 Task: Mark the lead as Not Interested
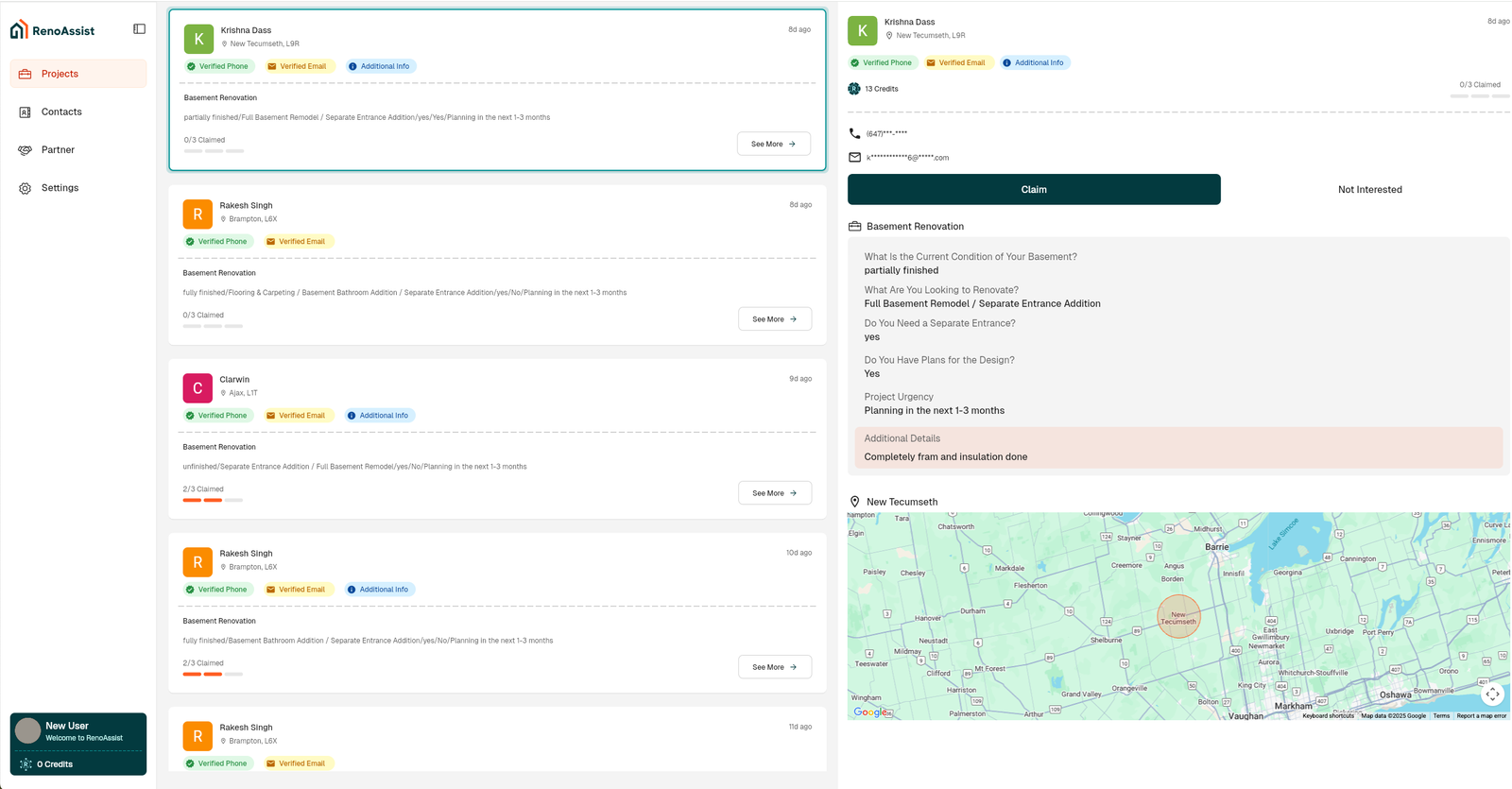click(1369, 190)
